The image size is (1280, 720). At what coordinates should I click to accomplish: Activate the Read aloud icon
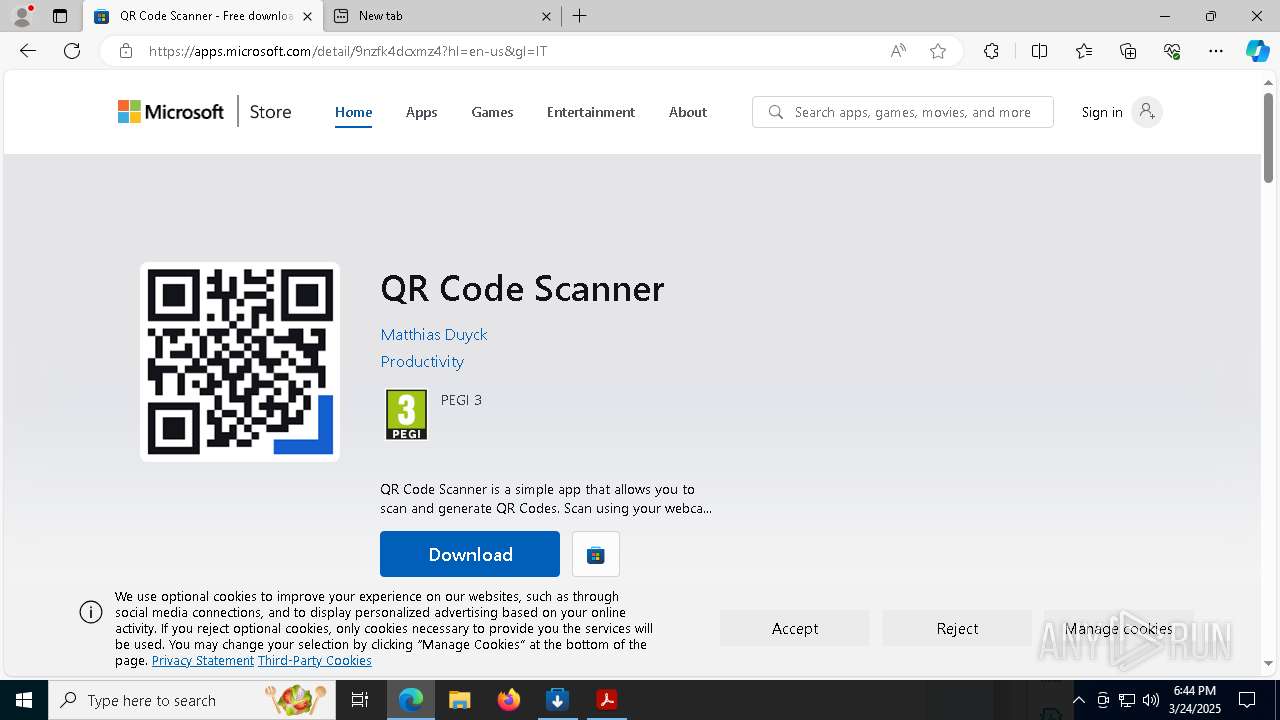click(898, 51)
